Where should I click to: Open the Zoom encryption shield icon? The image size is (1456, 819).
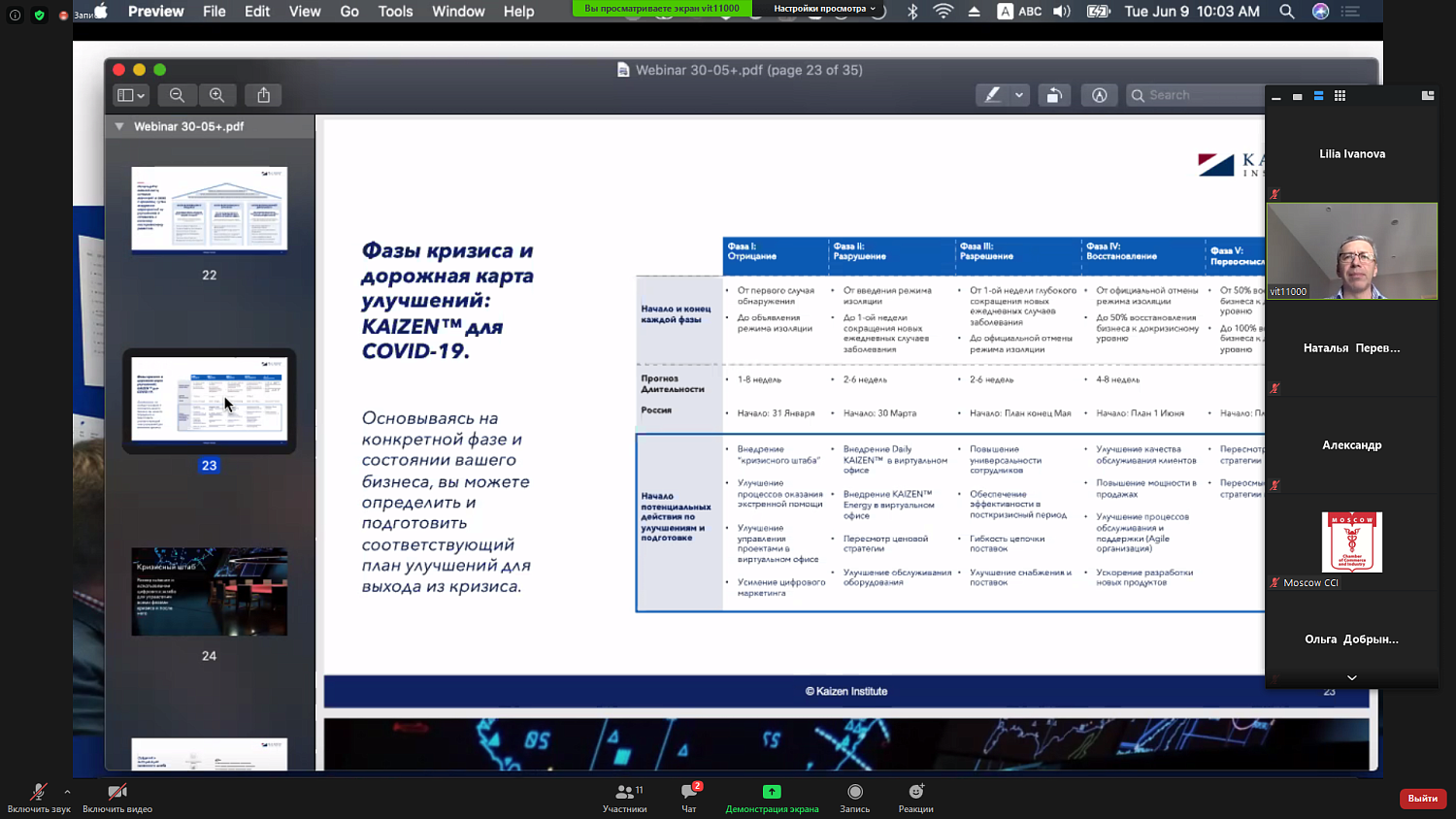[x=39, y=15]
